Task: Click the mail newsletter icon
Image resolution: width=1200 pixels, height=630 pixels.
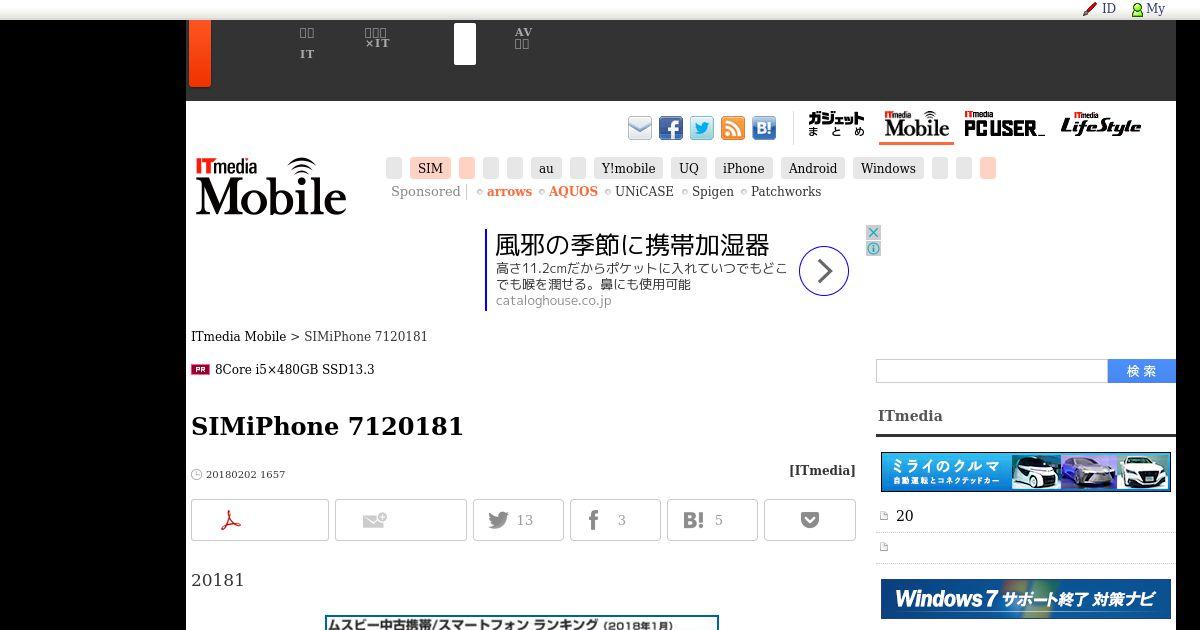Action: (x=640, y=128)
